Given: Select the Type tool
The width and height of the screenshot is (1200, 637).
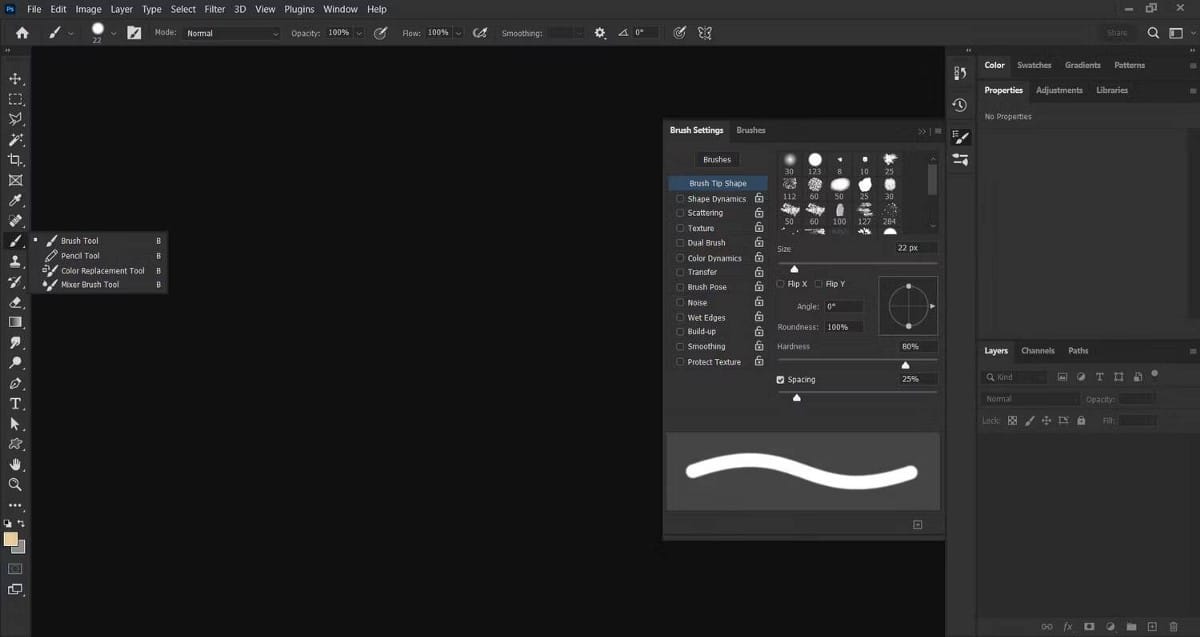Looking at the screenshot, I should point(14,403).
